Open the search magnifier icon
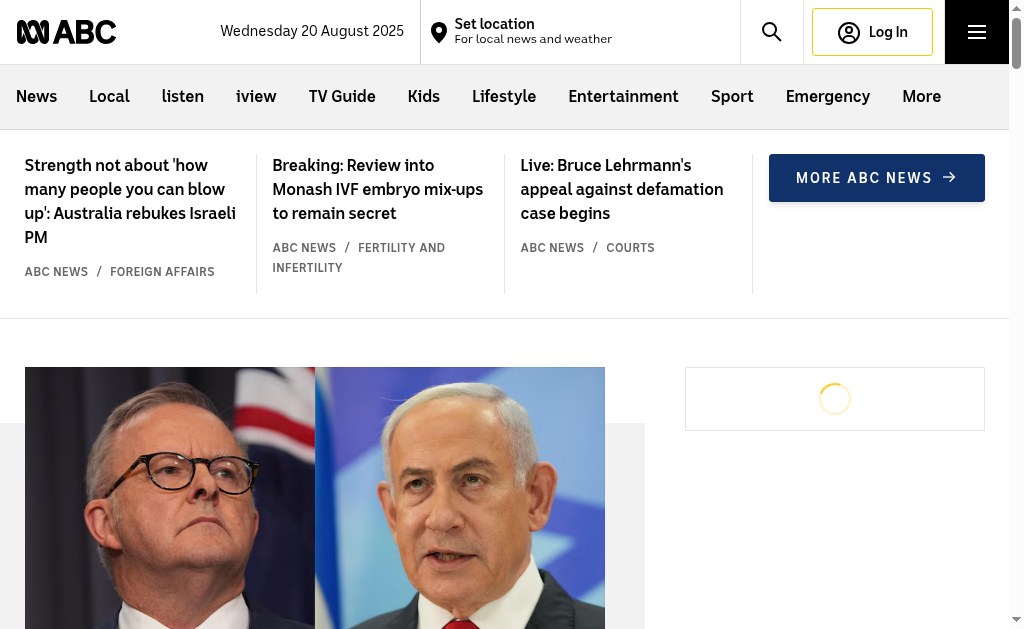Viewport: 1024px width, 629px height. point(771,32)
